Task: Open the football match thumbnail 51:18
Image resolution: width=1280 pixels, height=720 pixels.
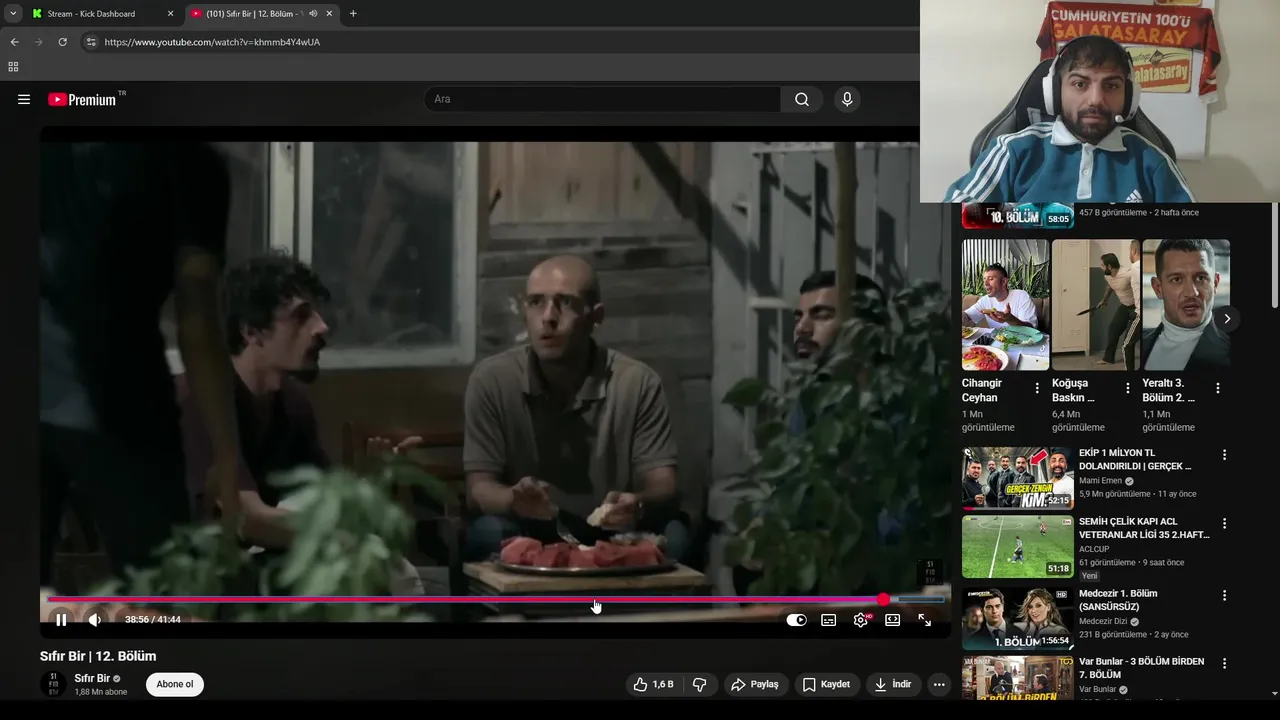Action: 1018,547
